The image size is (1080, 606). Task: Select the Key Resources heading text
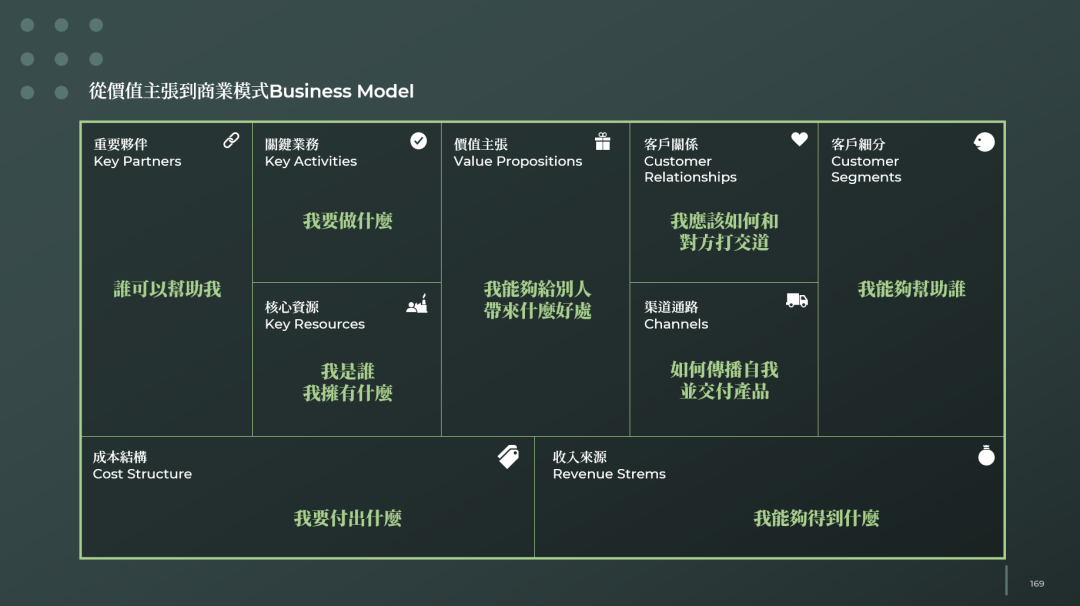315,315
